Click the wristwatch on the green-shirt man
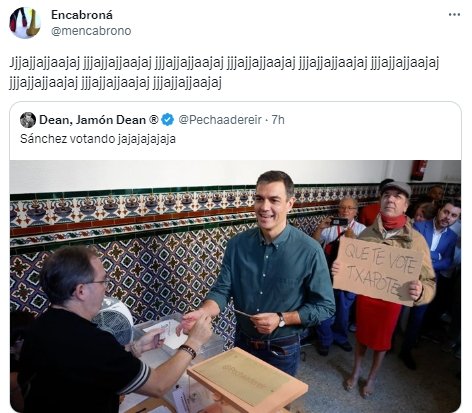472x413 pixels. (281, 320)
